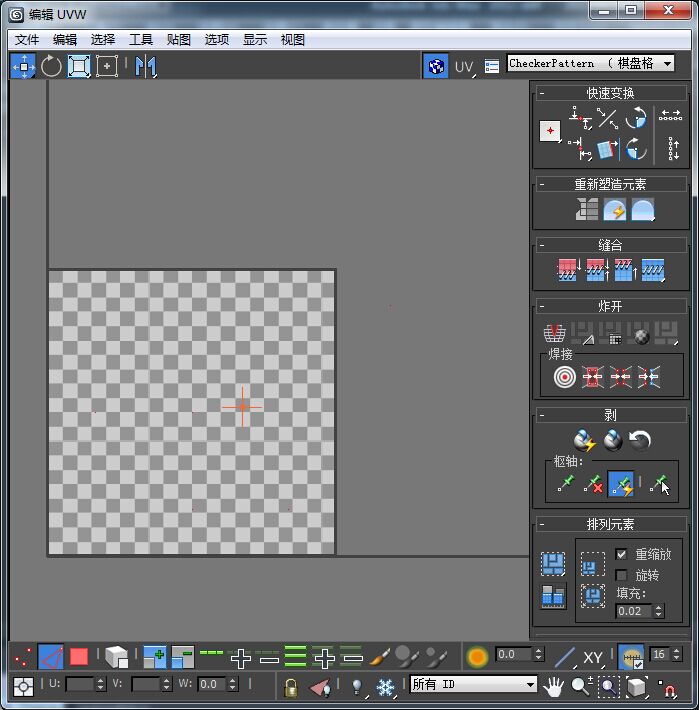The height and width of the screenshot is (710, 699).
Task: Click the Pan view hand icon
Action: pyautogui.click(x=553, y=686)
